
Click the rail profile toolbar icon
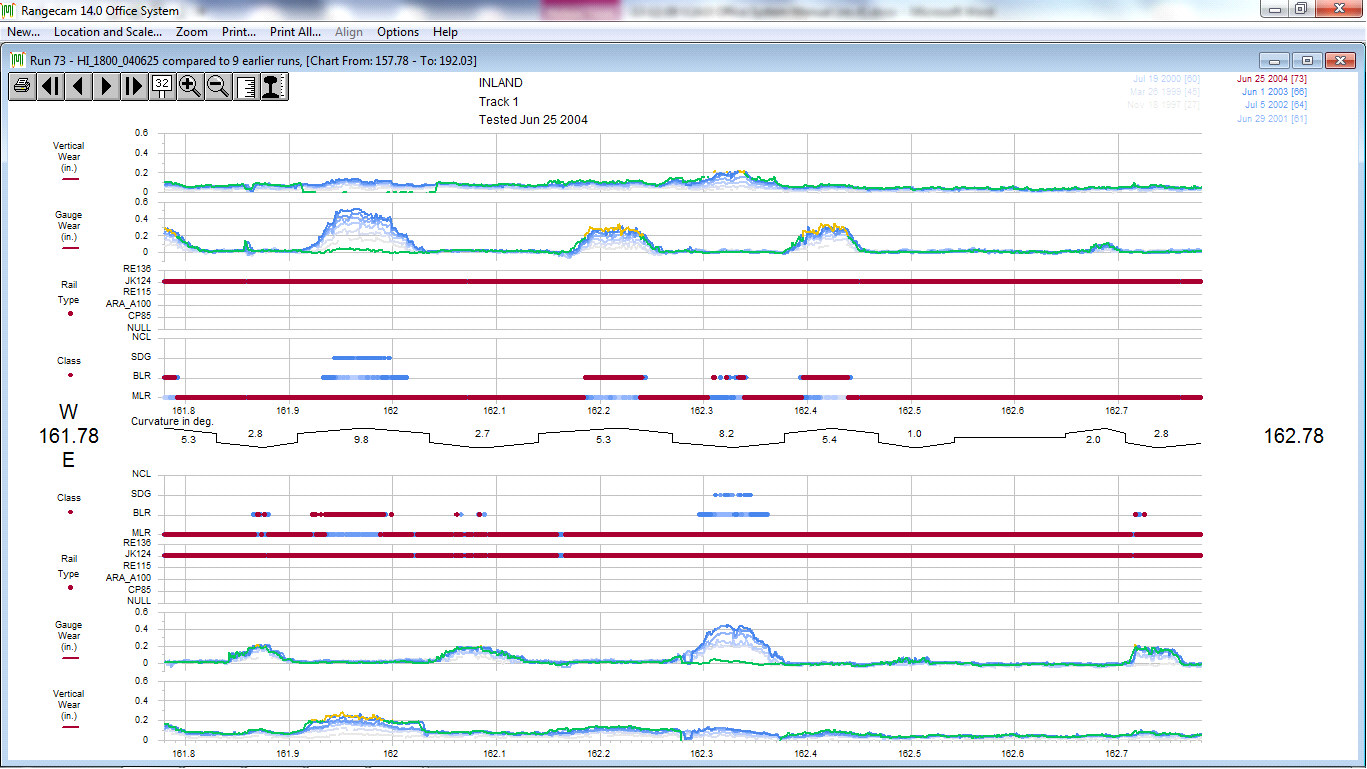[x=274, y=86]
